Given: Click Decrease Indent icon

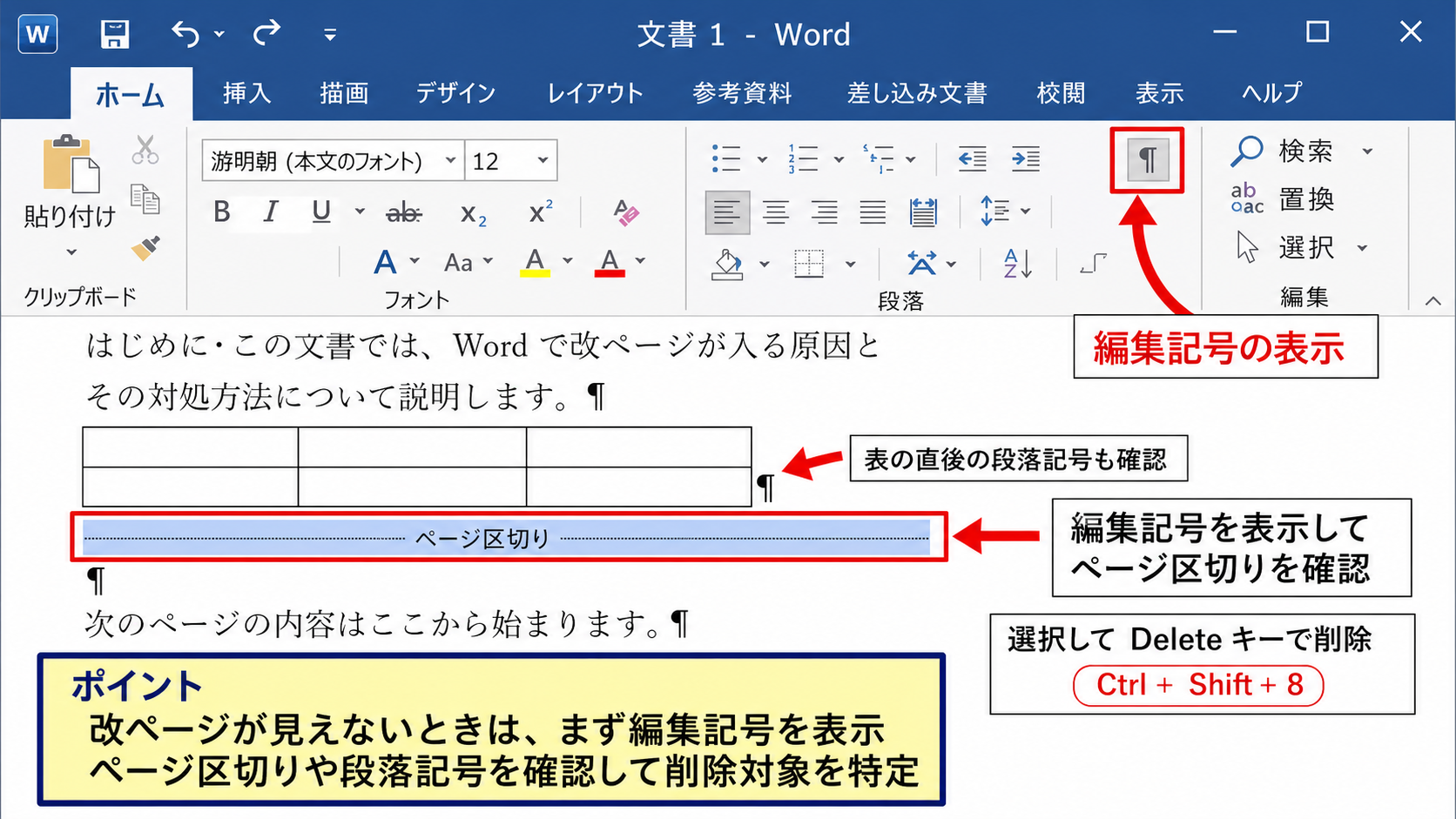Looking at the screenshot, I should (972, 159).
